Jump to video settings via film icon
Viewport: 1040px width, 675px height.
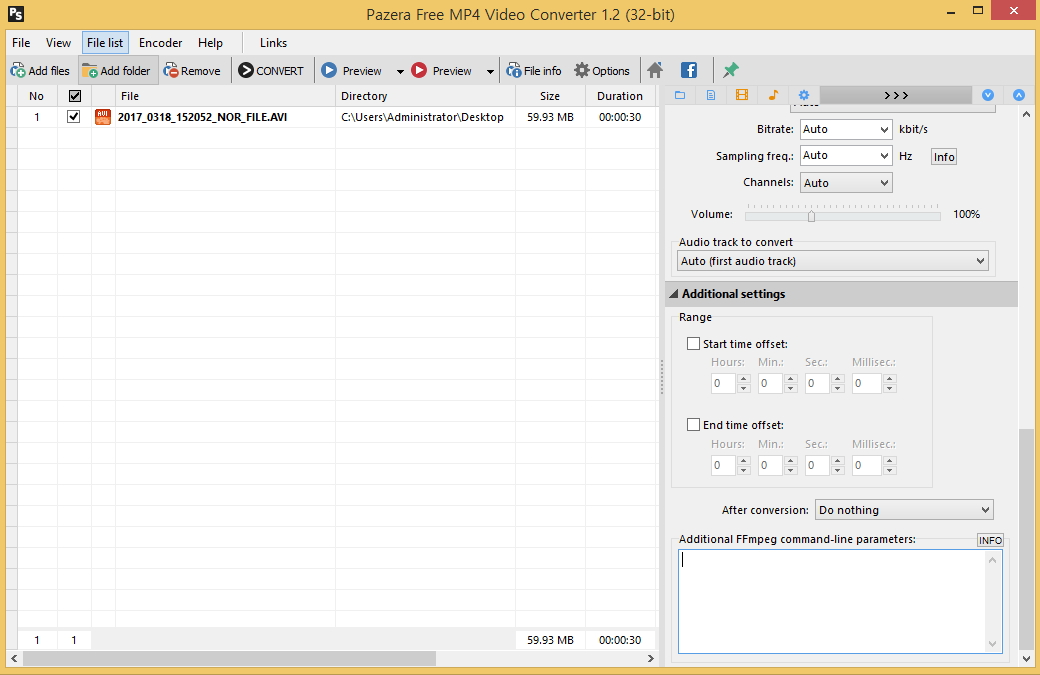pyautogui.click(x=742, y=95)
